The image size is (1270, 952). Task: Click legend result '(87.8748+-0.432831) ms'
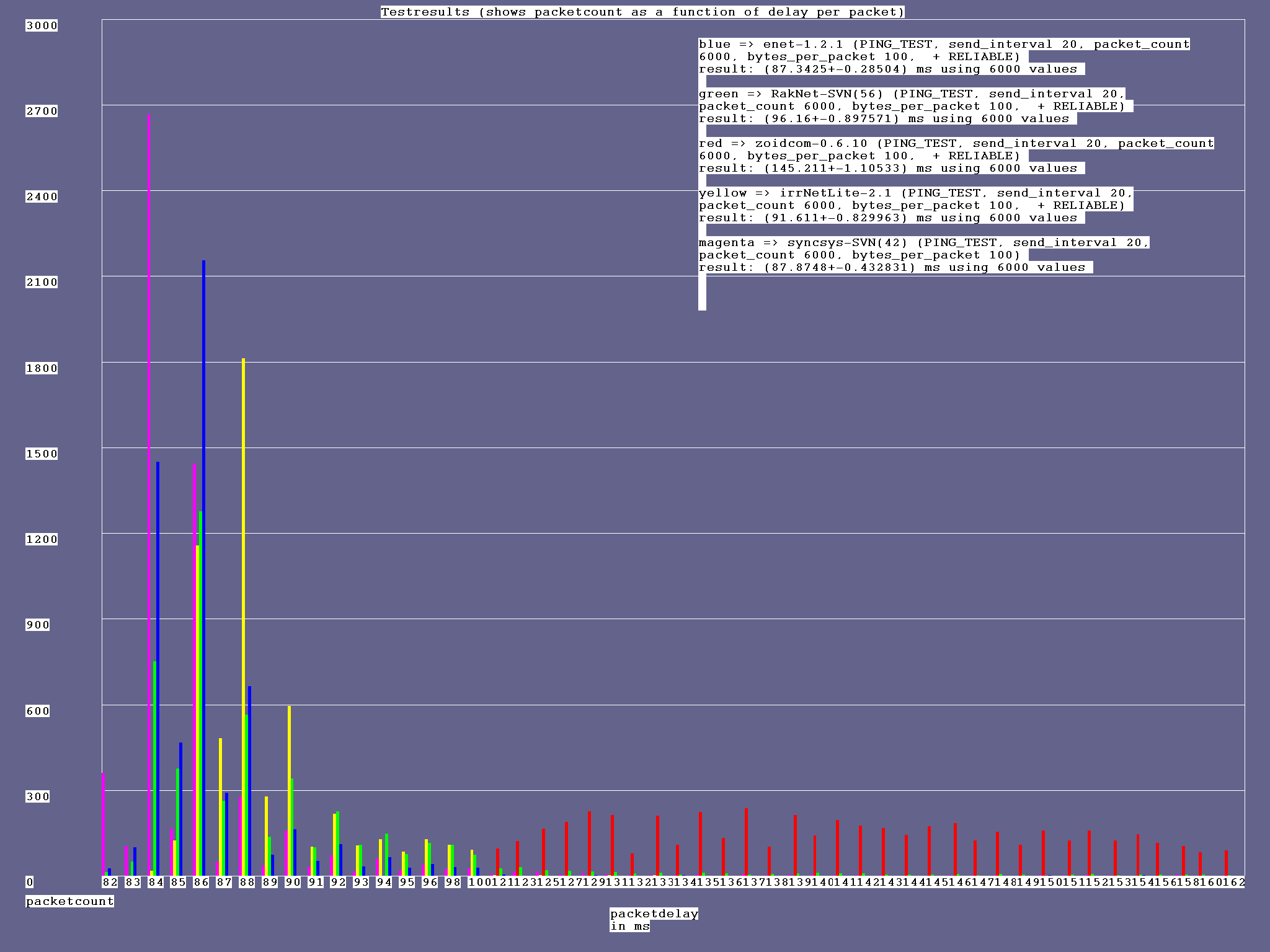coord(852,267)
